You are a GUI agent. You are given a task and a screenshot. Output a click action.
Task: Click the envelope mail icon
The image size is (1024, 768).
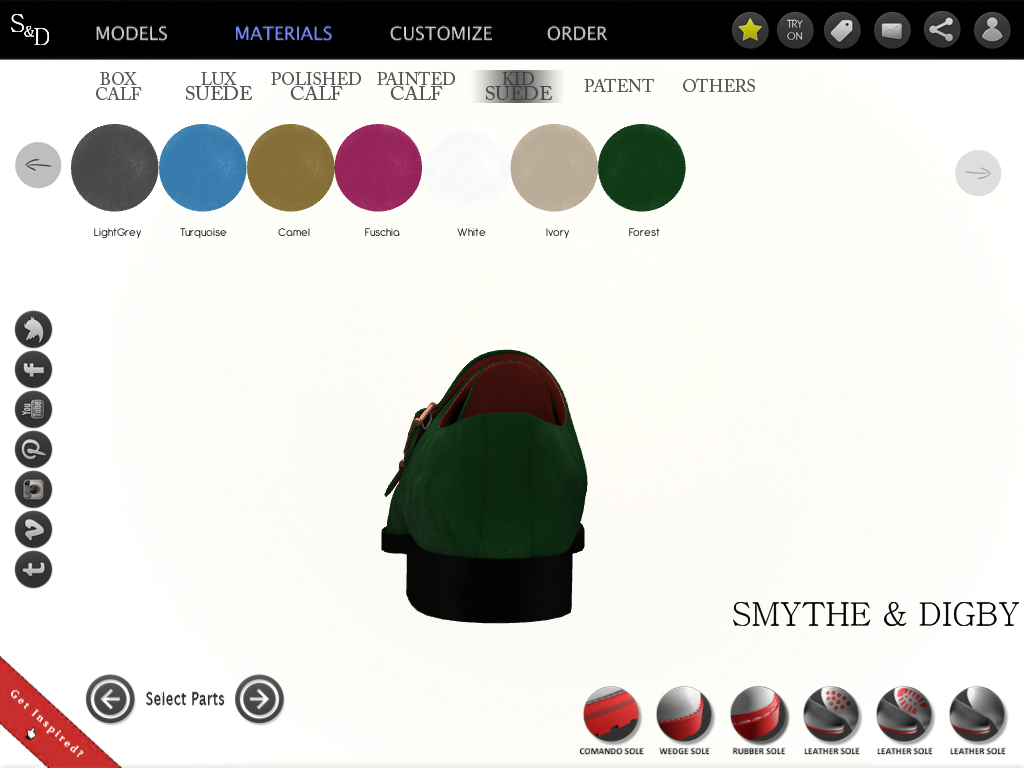(892, 30)
